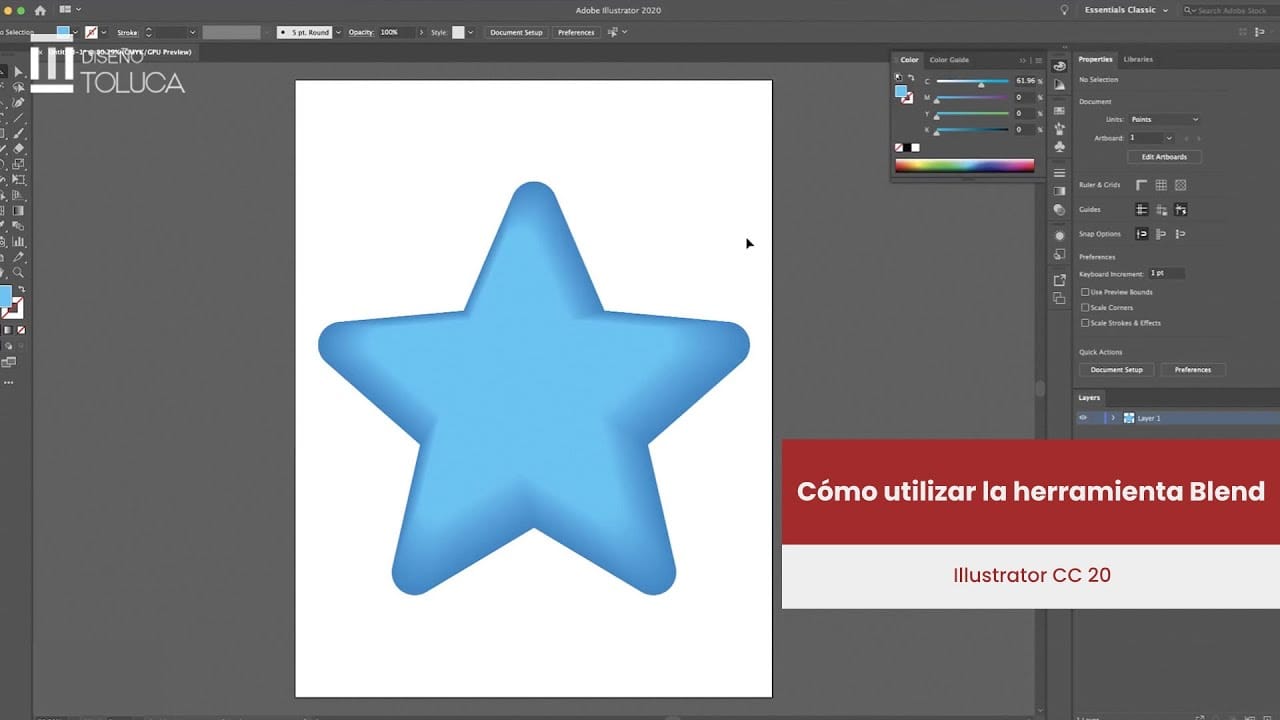The image size is (1280, 720).
Task: Open the graphic Style dropdown arrow
Action: click(470, 32)
